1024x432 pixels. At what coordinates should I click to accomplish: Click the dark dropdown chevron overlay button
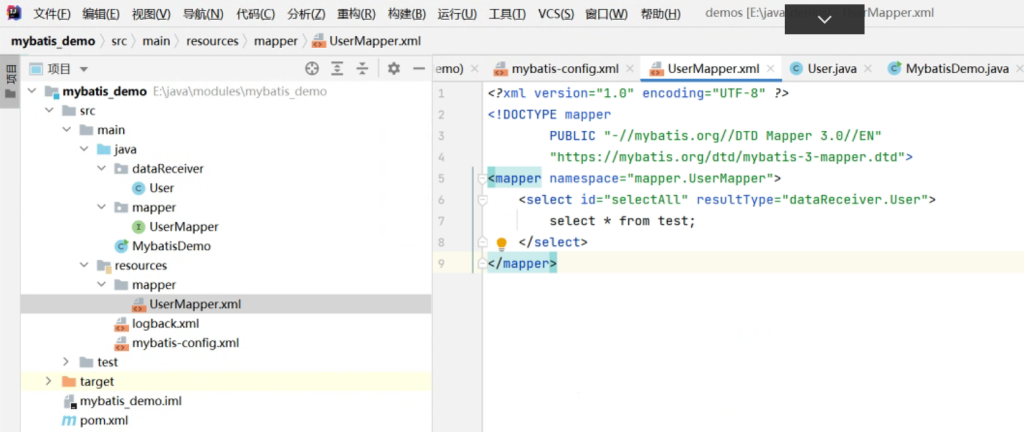pyautogui.click(x=825, y=20)
